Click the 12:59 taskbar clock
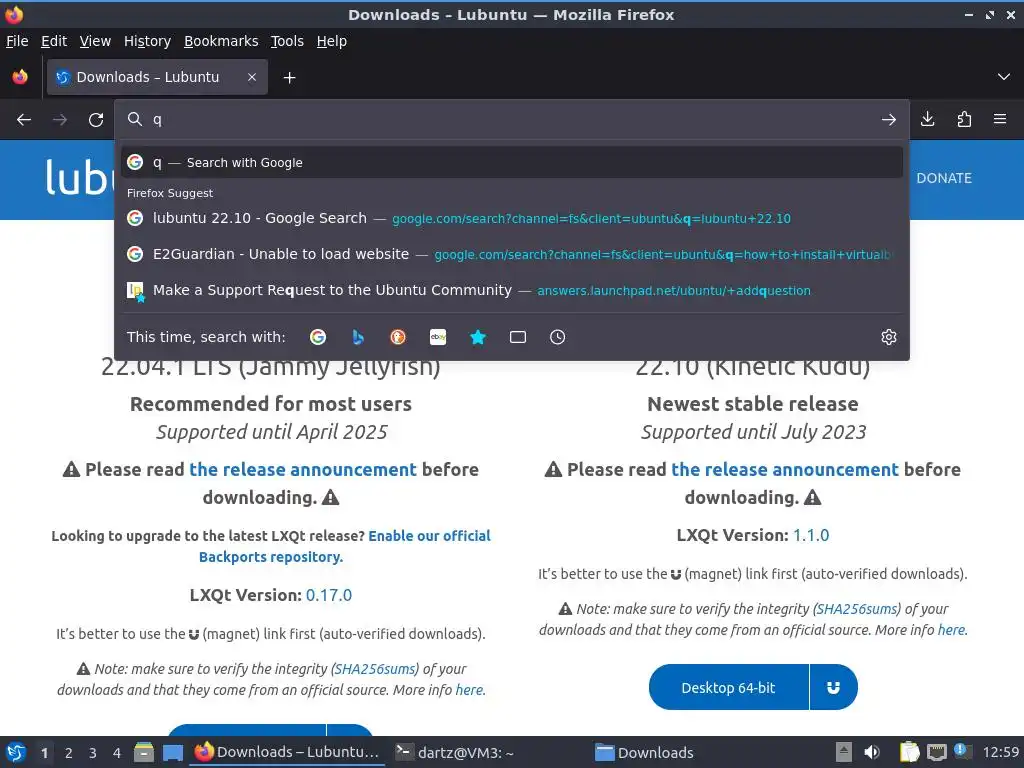 click(1000, 752)
